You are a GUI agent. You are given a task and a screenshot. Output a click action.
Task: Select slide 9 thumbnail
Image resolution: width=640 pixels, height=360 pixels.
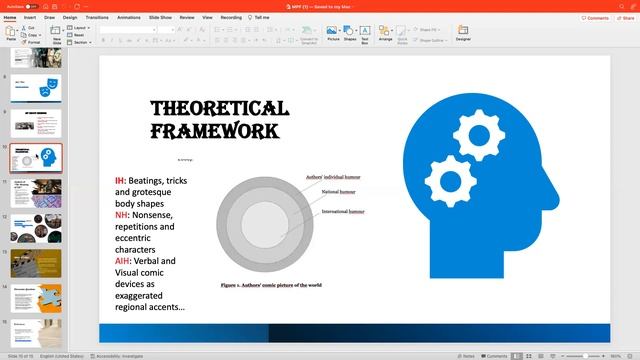[x=36, y=123]
